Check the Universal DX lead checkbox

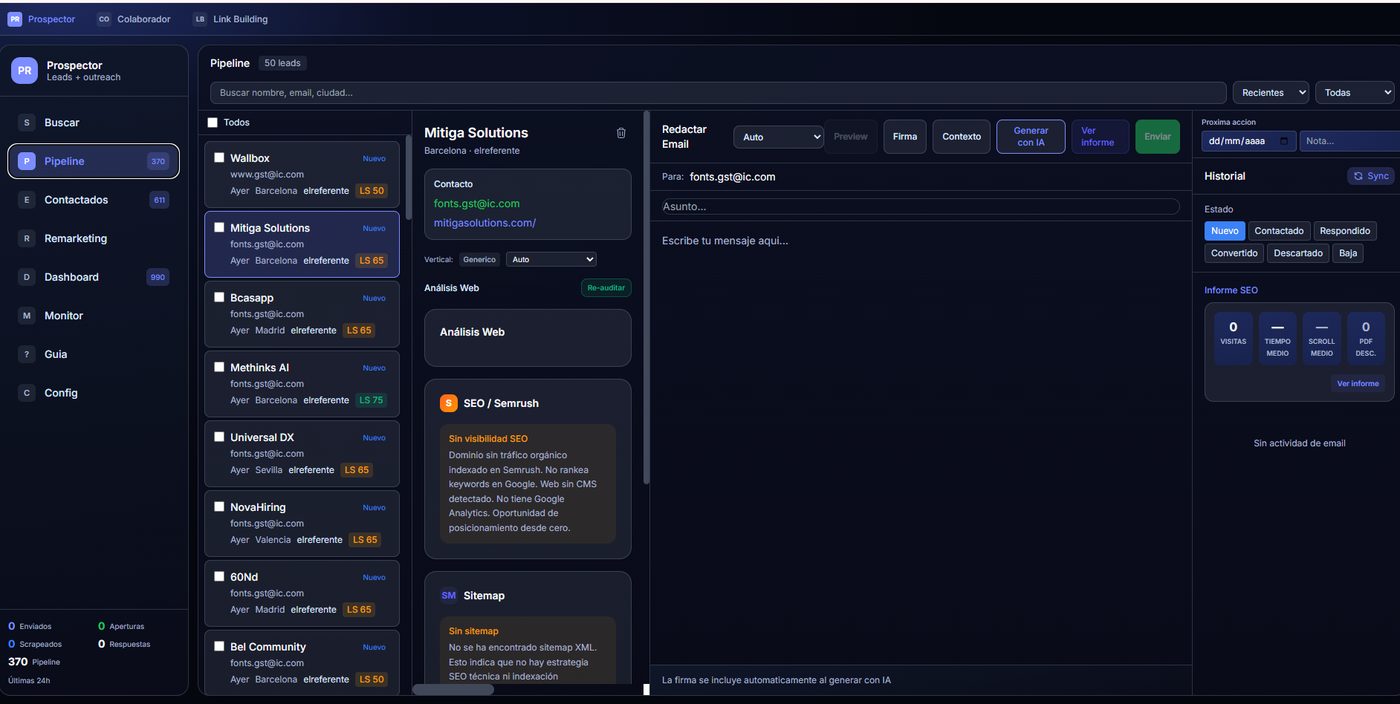(x=219, y=436)
